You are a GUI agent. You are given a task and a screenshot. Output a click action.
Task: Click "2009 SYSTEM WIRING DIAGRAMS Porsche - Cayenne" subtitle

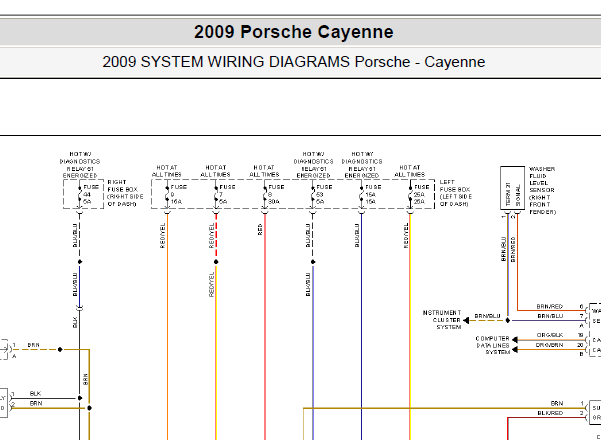294,62
